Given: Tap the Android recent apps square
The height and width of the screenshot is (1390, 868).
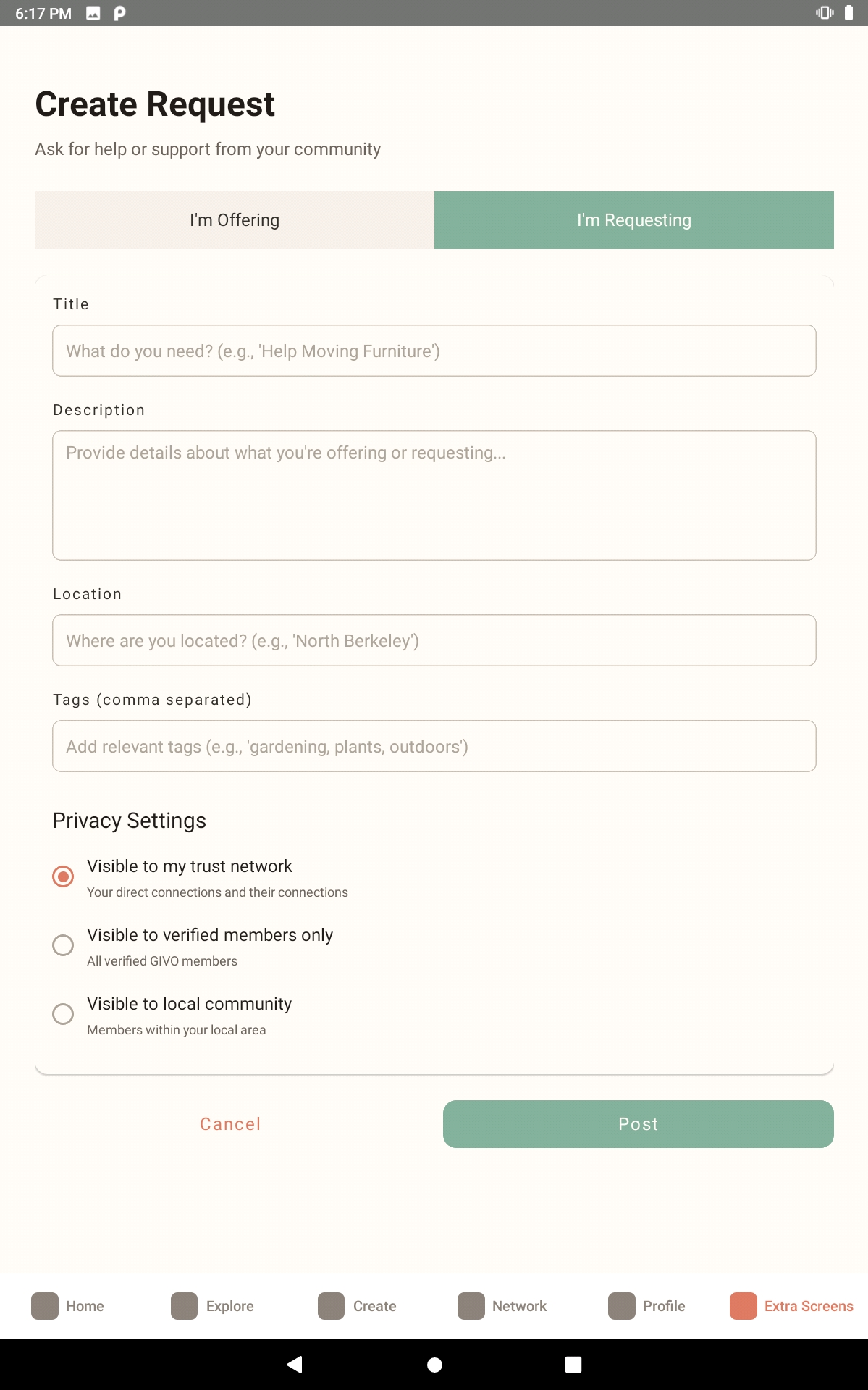Looking at the screenshot, I should point(573,1365).
